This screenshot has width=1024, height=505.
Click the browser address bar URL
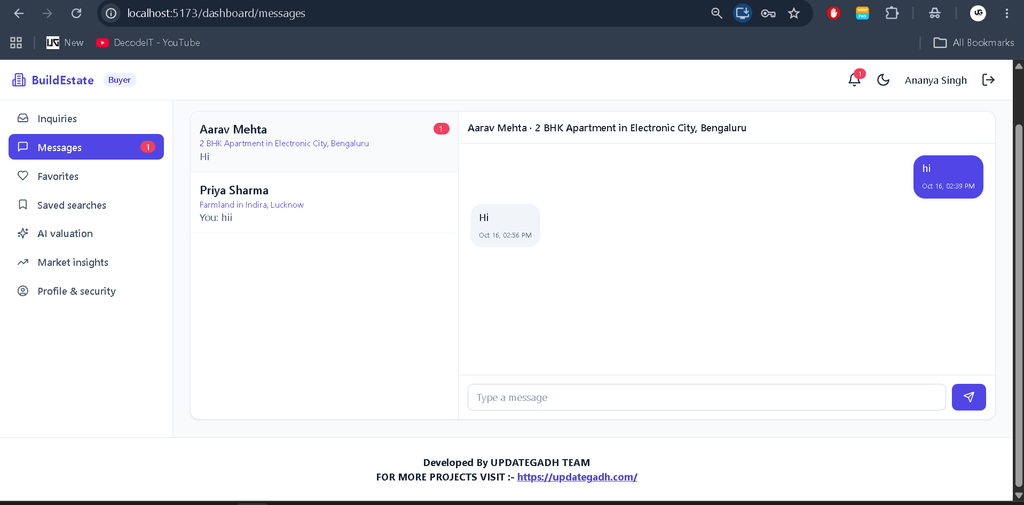click(216, 13)
